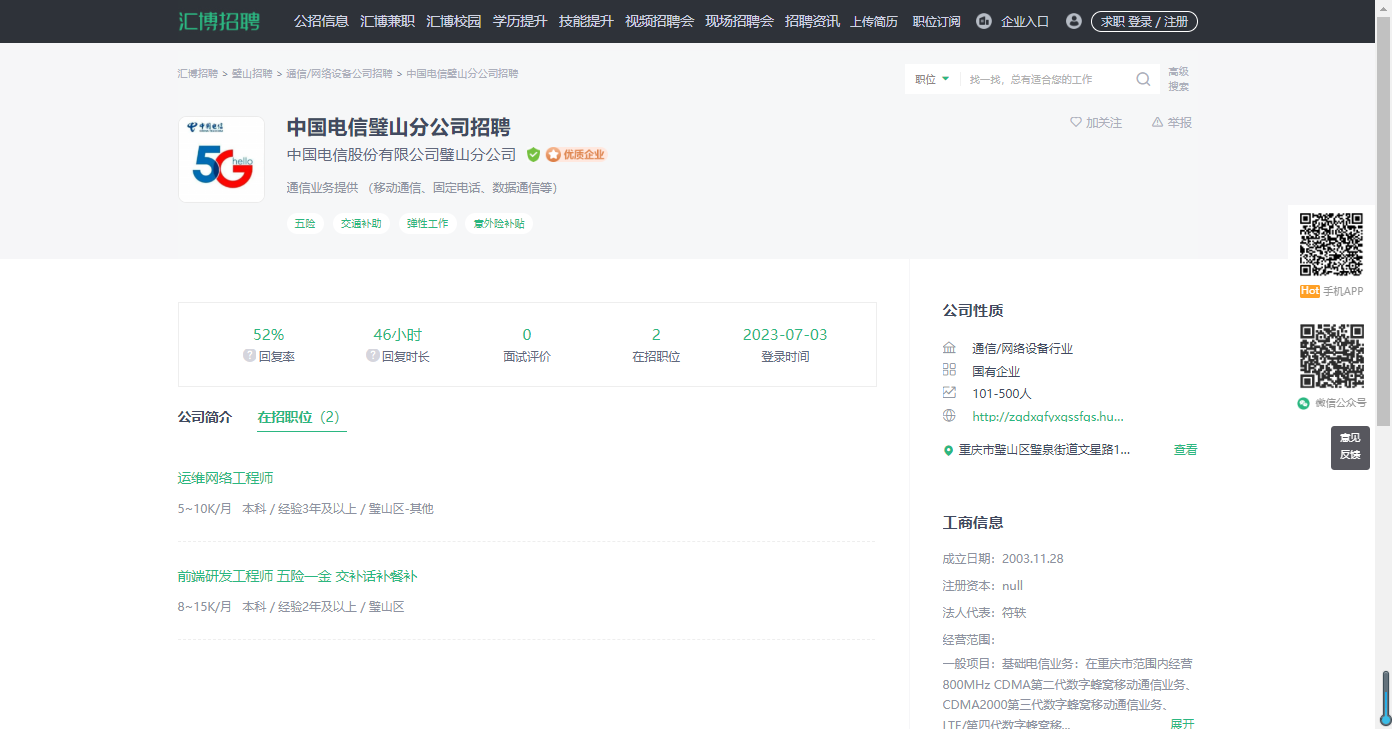Click the grid icon next to 国有企业
The image size is (1392, 729).
949,370
